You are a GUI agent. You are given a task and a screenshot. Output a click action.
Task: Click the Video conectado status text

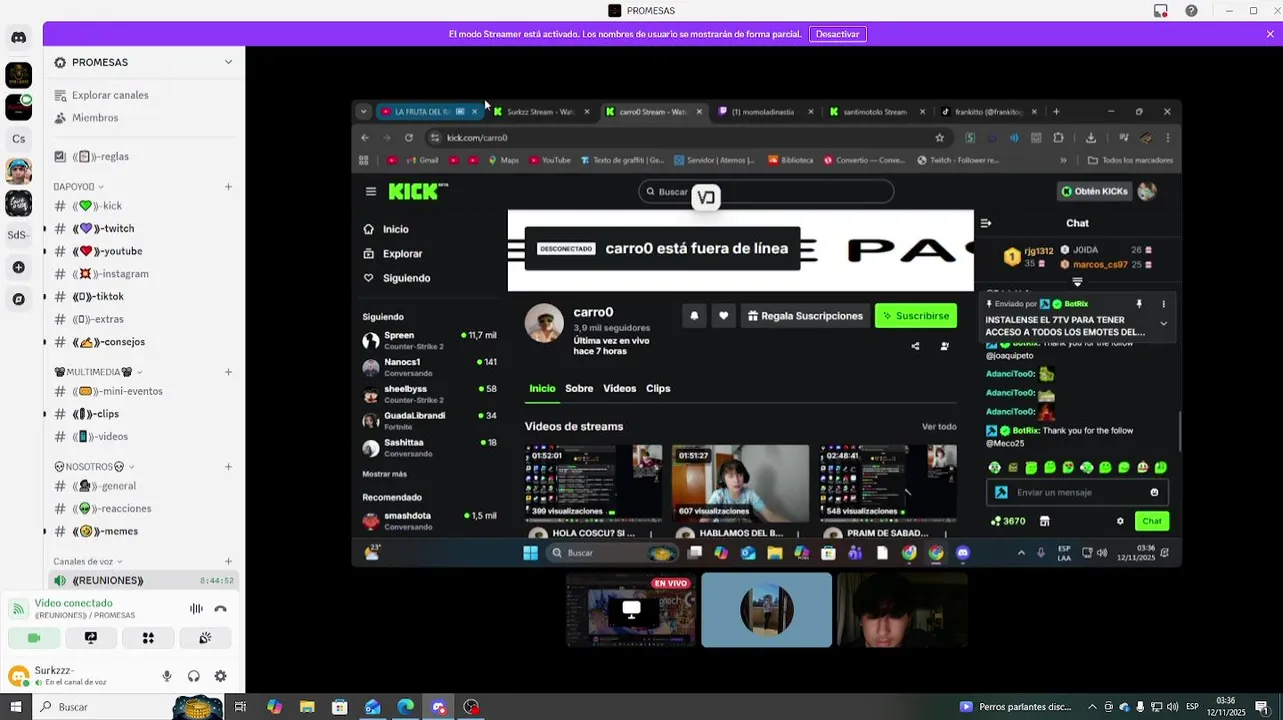pyautogui.click(x=74, y=603)
